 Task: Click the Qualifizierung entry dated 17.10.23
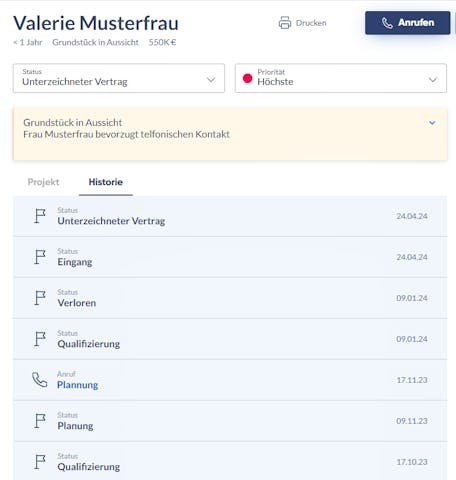89,467
